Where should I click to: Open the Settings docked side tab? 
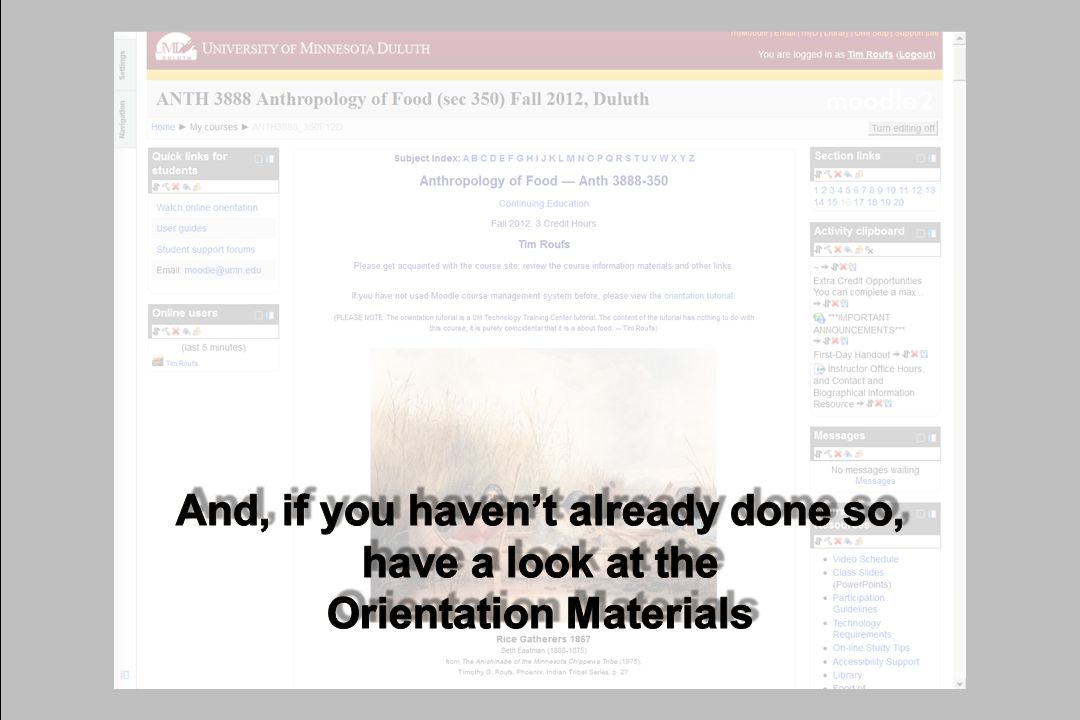click(x=122, y=65)
